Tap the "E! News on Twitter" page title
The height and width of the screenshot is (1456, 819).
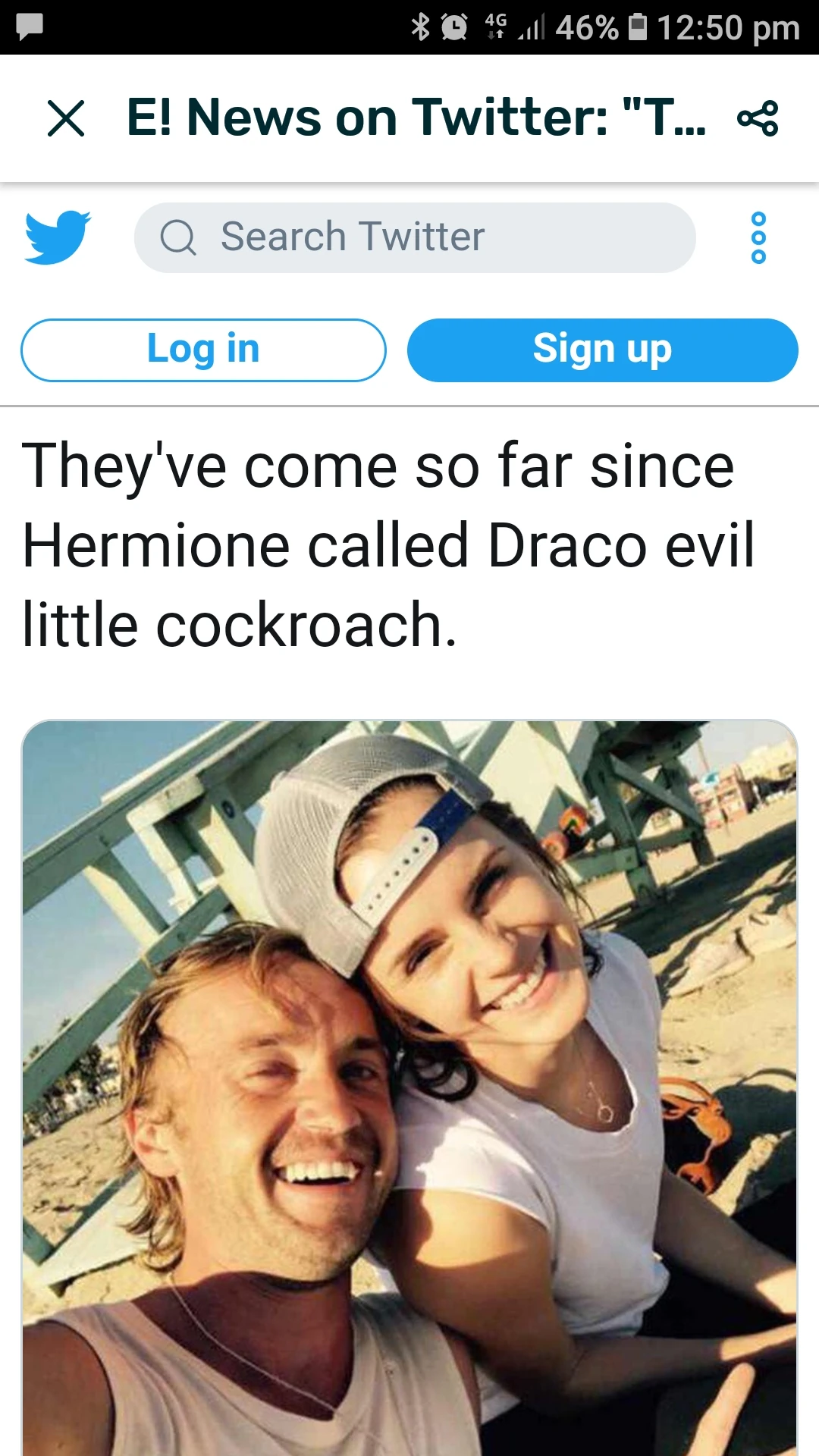[416, 118]
